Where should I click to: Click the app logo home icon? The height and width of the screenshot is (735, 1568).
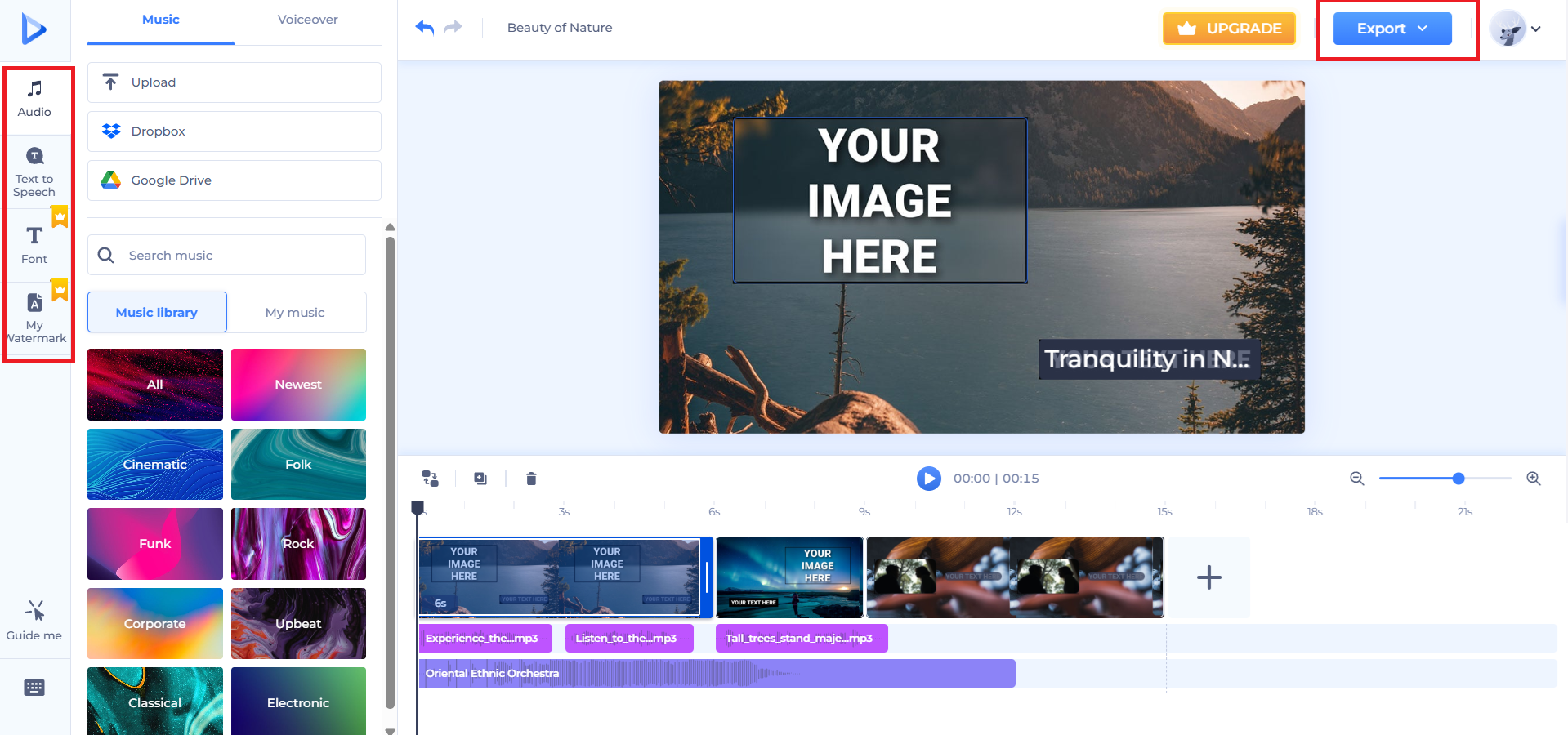pos(34,29)
